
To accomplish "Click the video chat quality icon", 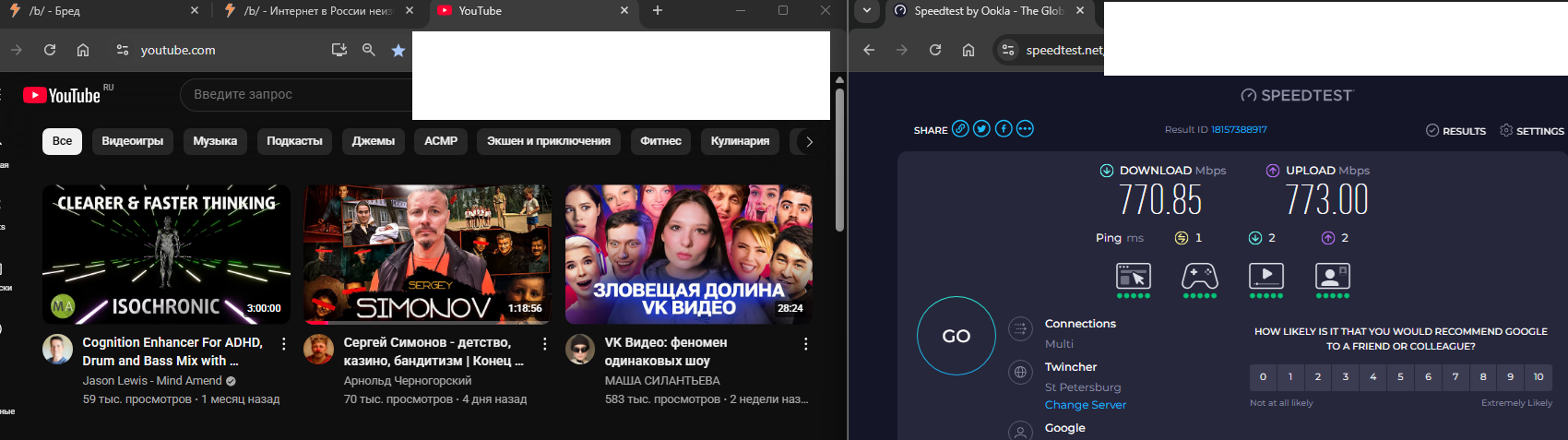I will 1332,276.
